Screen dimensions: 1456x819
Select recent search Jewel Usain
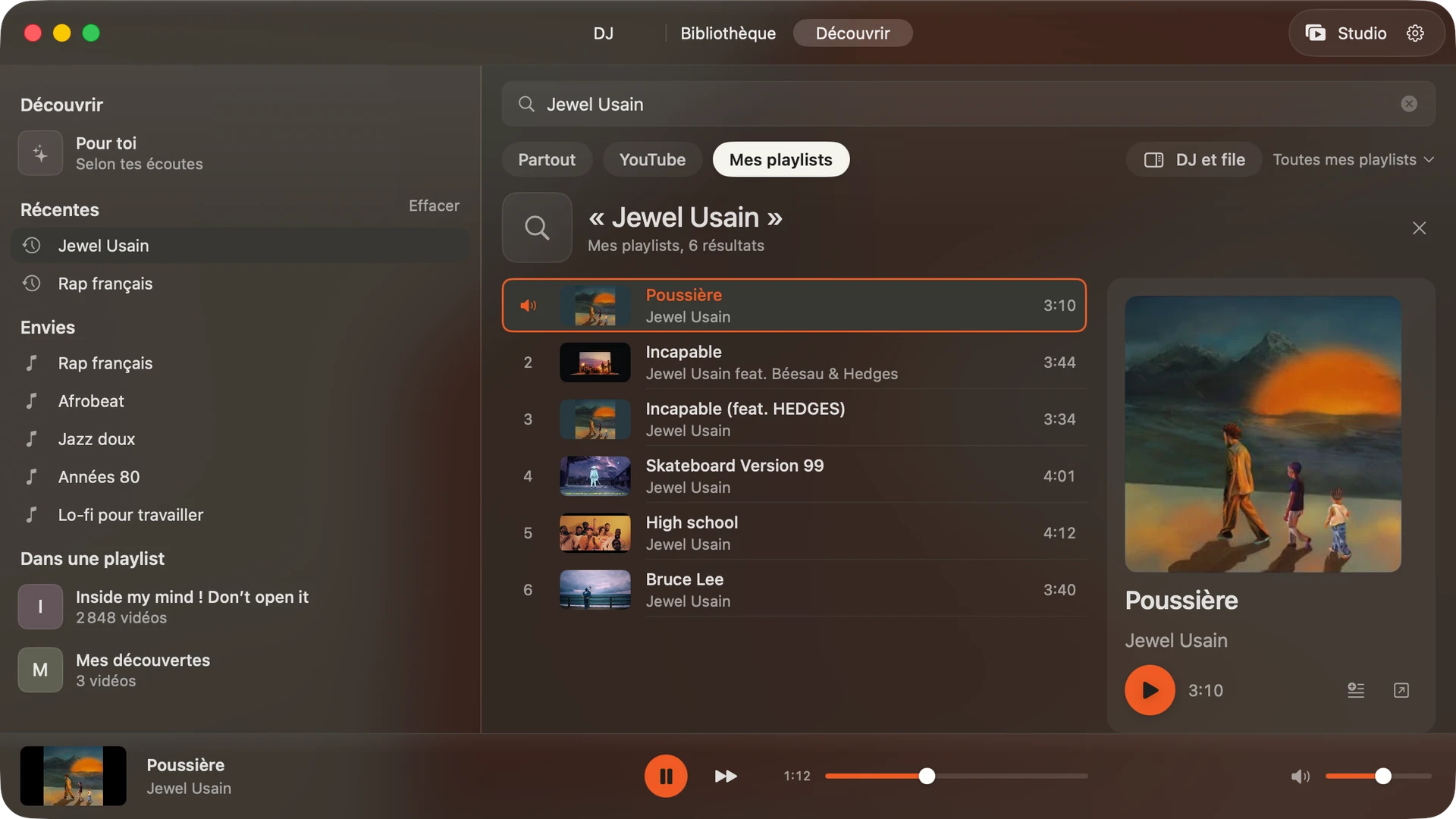240,246
